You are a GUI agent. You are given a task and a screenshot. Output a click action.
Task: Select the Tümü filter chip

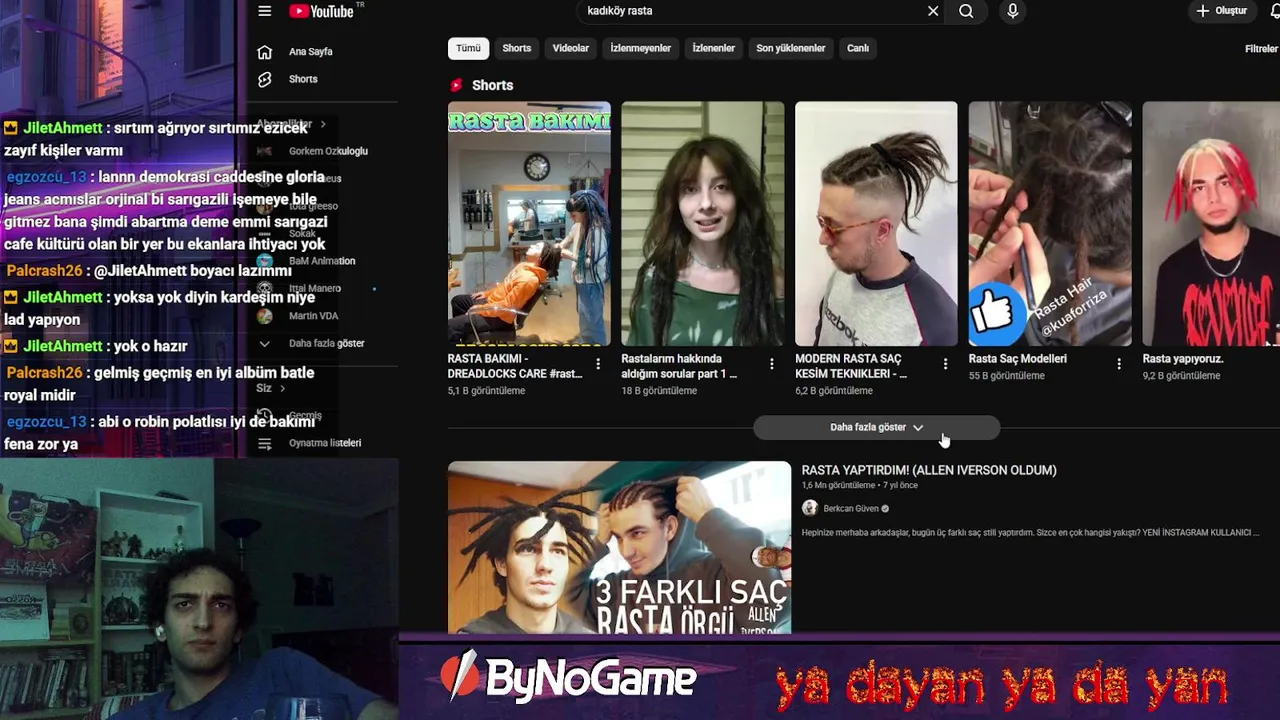[x=468, y=48]
